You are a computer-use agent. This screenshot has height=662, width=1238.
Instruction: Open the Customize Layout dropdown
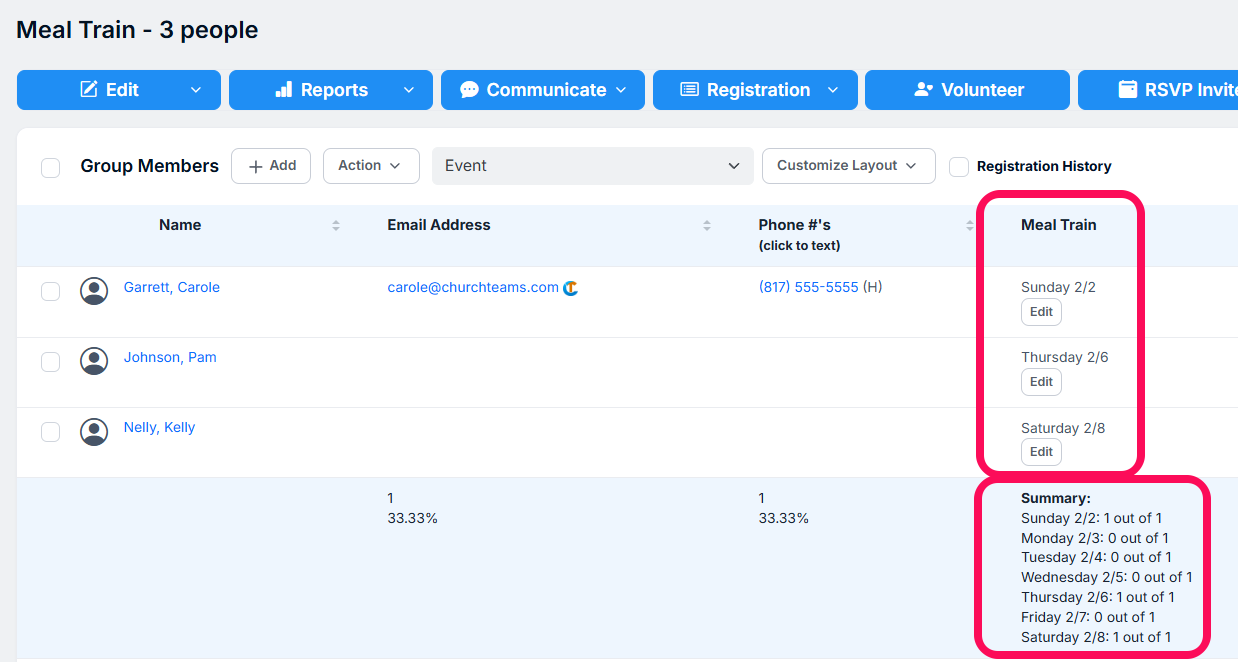click(x=848, y=165)
